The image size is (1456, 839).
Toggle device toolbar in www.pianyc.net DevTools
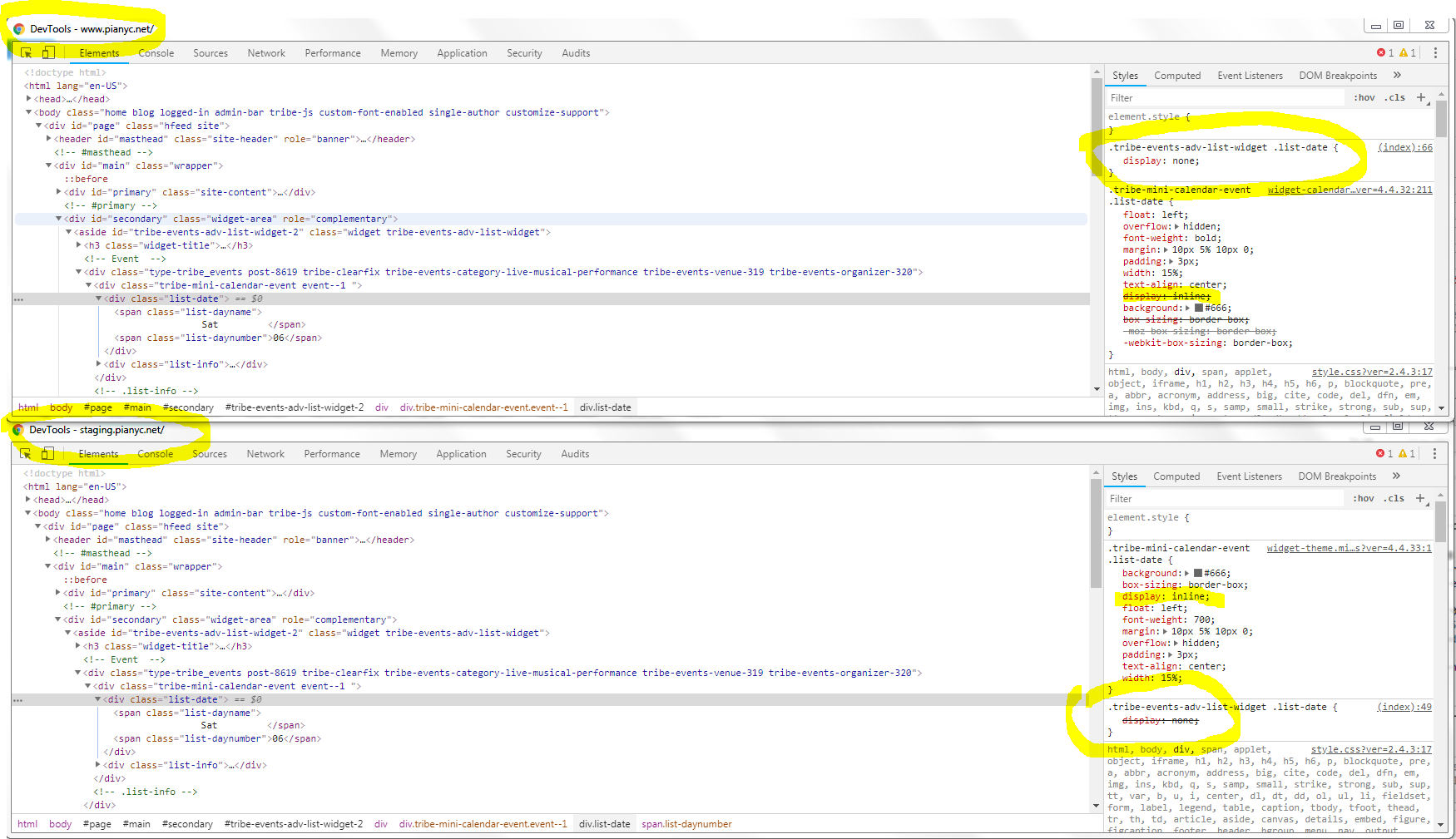(x=48, y=52)
